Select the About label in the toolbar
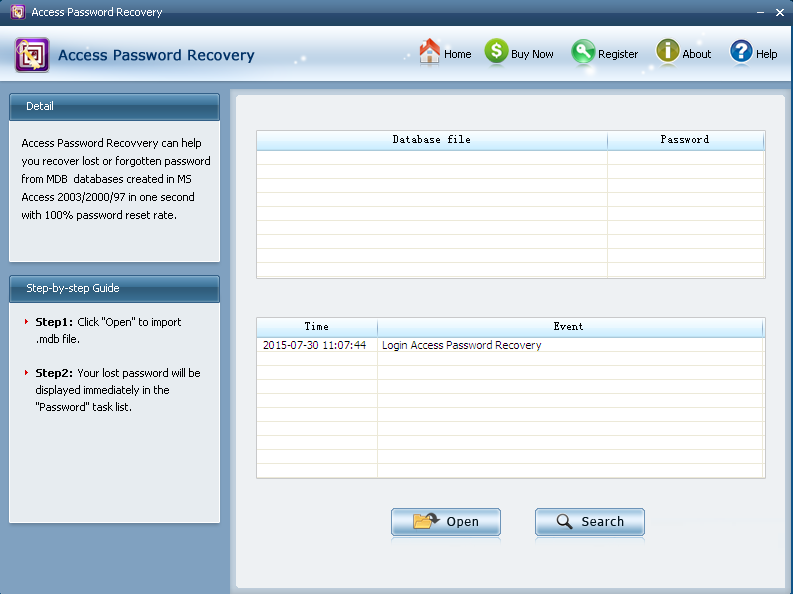Image resolution: width=793 pixels, height=594 pixels. click(x=696, y=54)
